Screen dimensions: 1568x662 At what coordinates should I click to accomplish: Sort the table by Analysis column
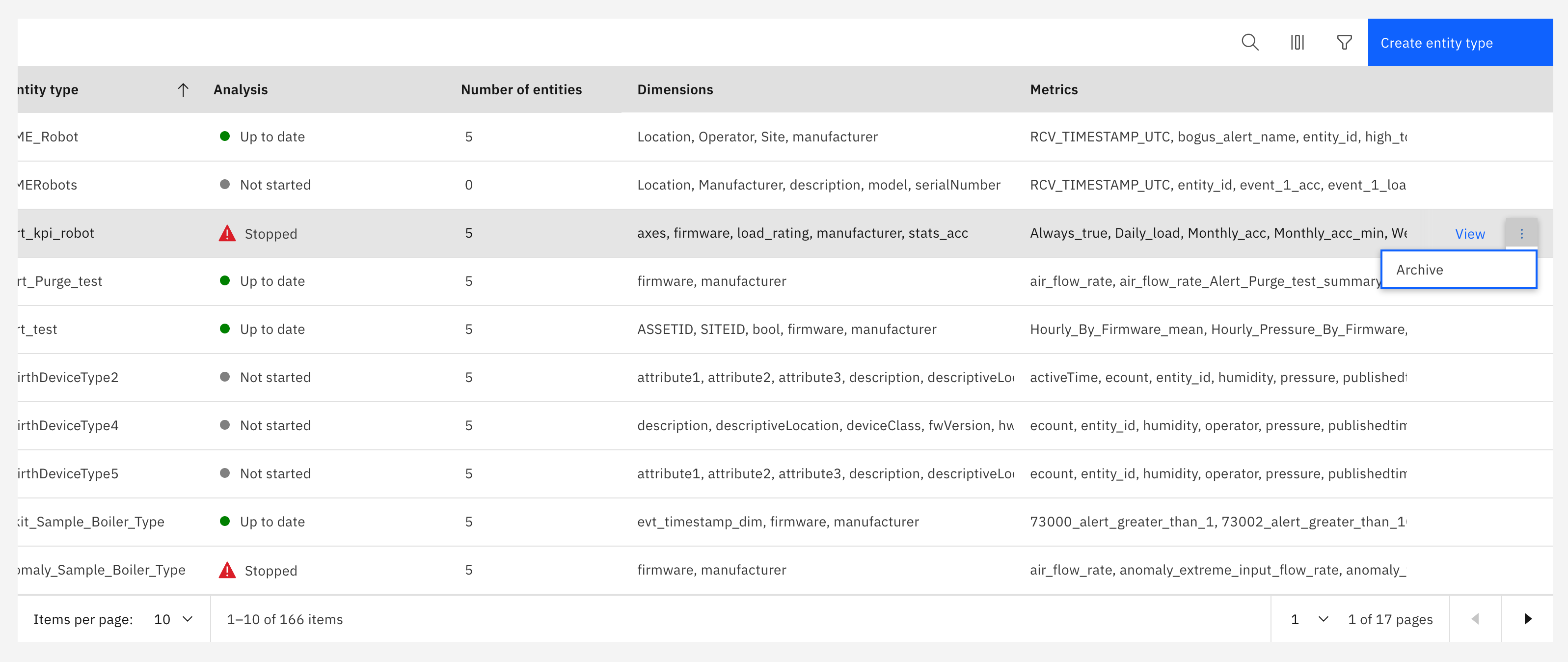241,89
